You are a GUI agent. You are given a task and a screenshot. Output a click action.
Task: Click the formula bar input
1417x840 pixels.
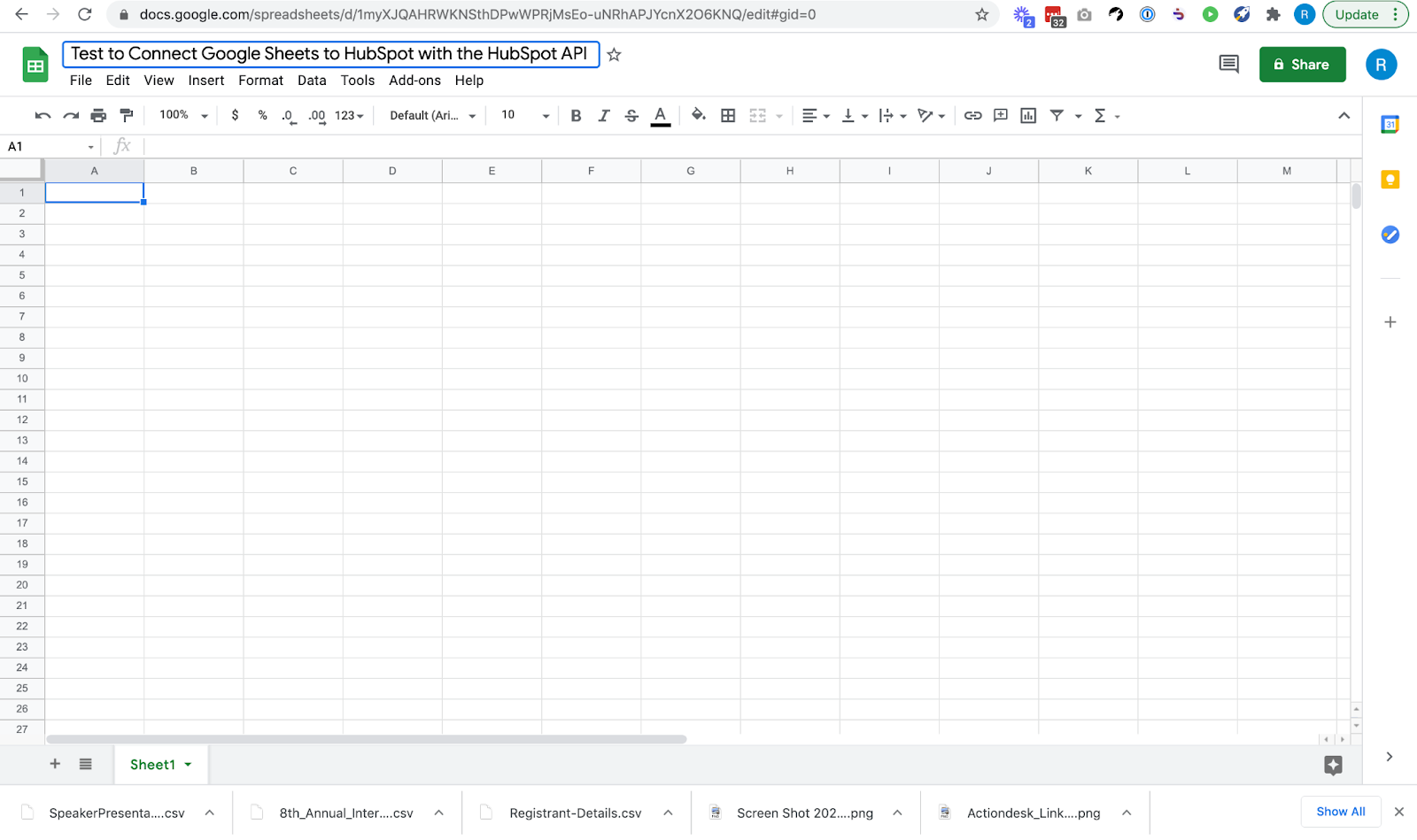748,147
